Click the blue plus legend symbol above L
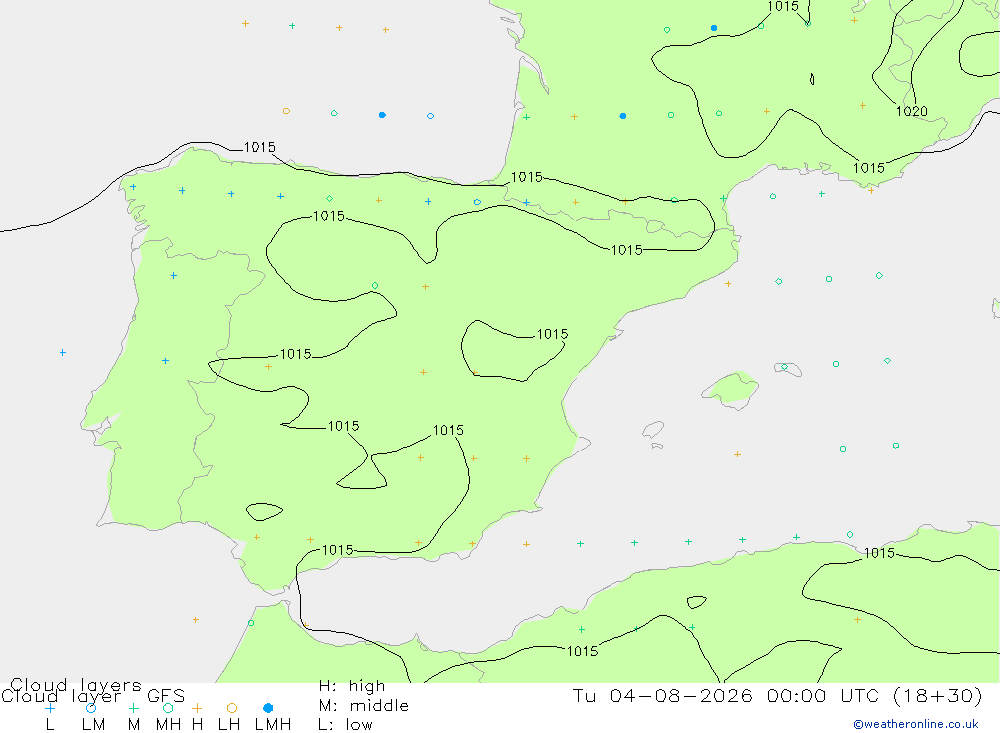 pos(50,708)
